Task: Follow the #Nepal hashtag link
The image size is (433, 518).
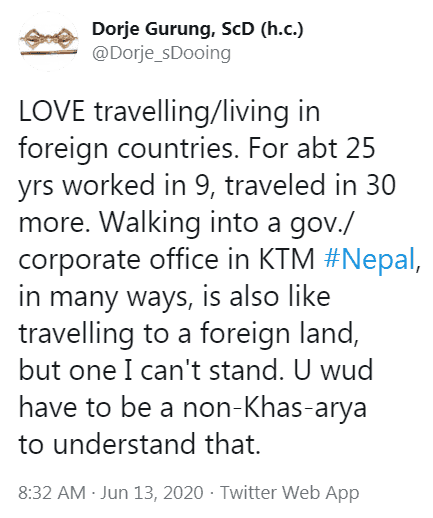Action: pos(369,259)
